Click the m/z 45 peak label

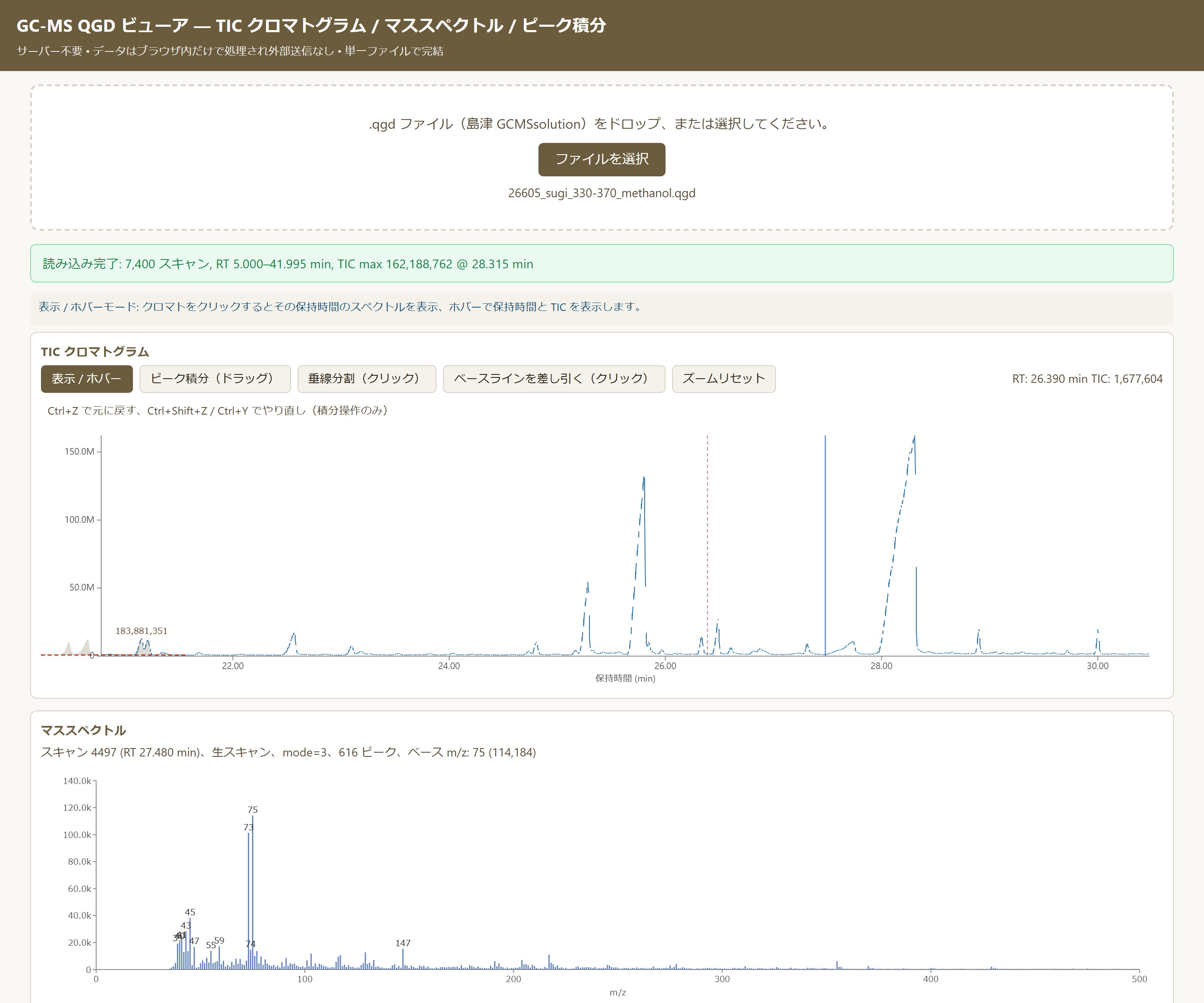pyautogui.click(x=190, y=912)
